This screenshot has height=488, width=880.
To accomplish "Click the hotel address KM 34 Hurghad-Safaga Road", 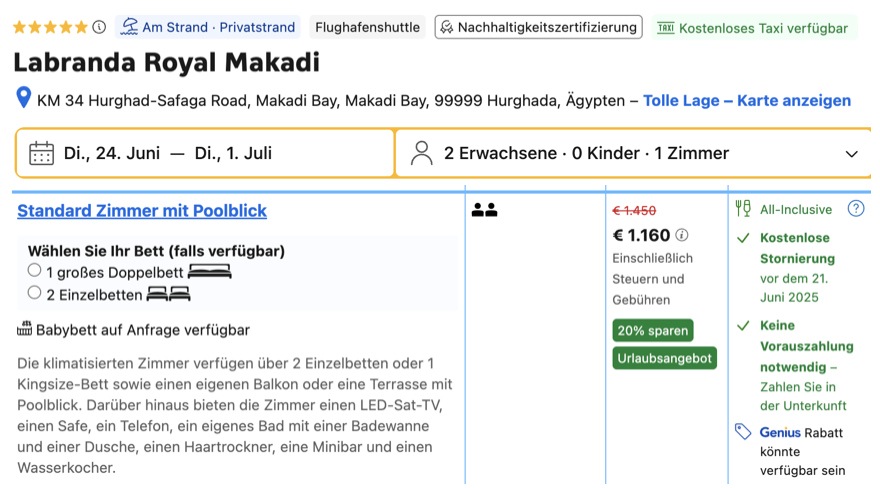I will tap(331, 100).
